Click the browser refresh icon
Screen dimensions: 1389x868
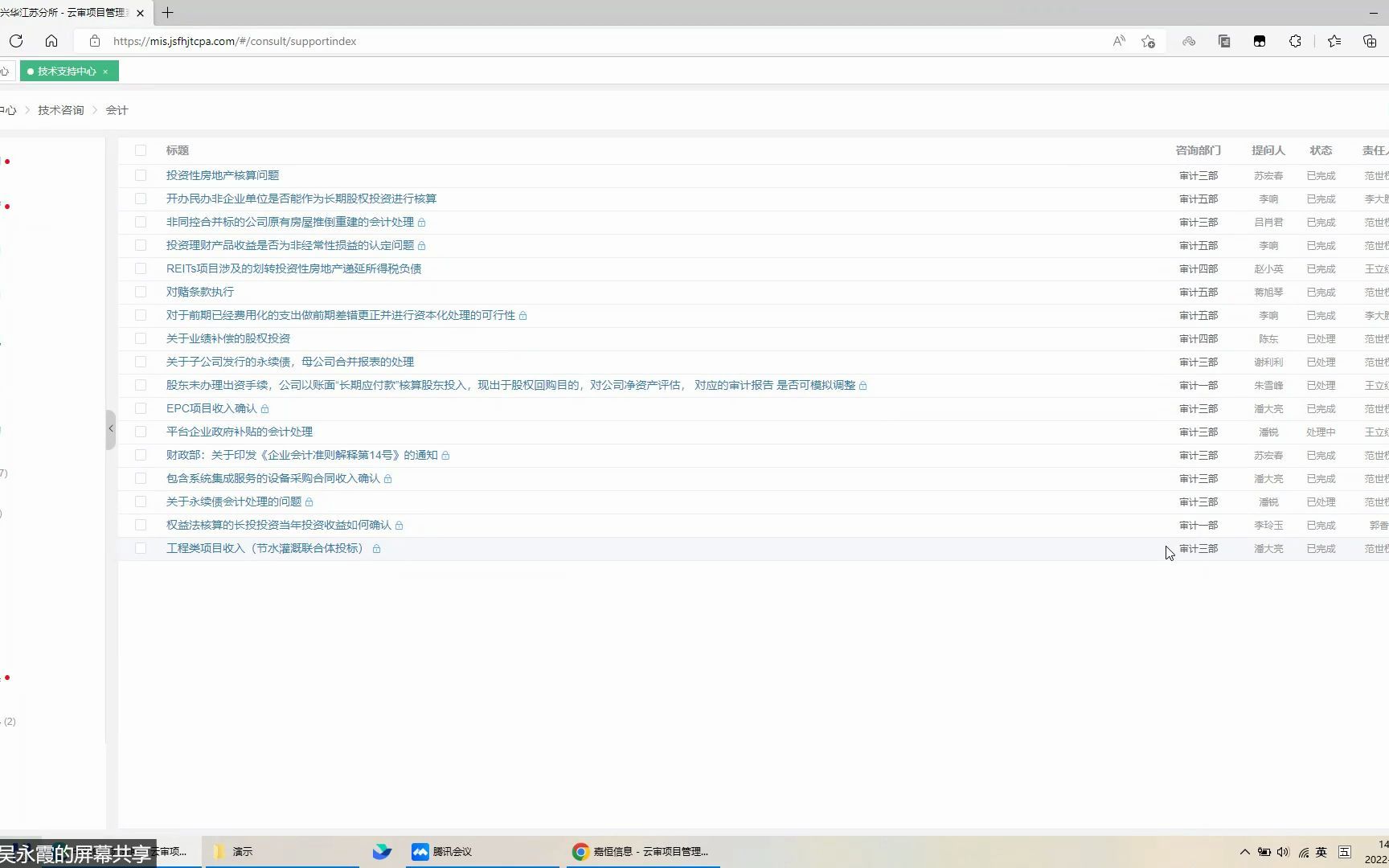(x=16, y=41)
